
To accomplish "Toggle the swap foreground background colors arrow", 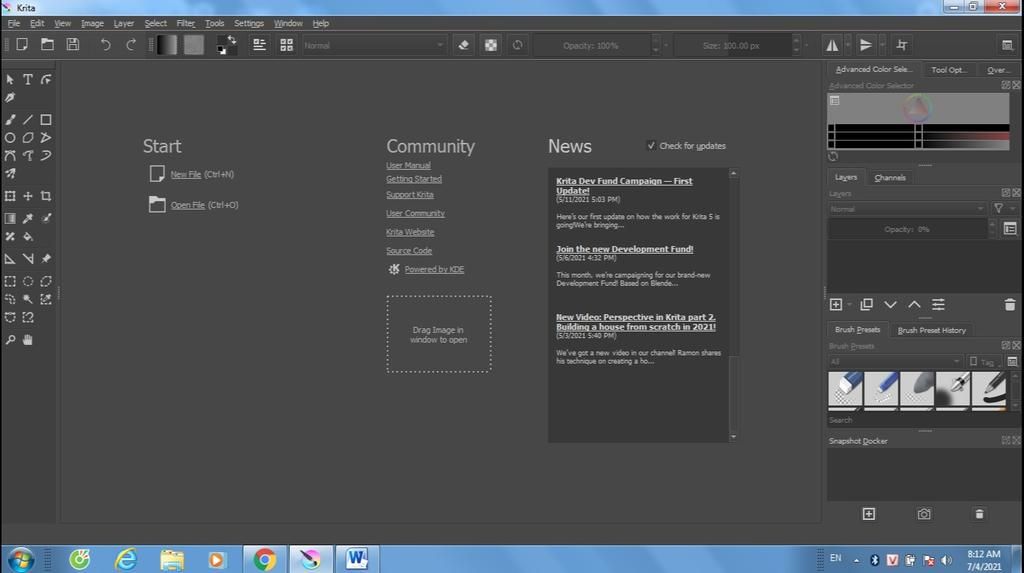I will [x=231, y=40].
